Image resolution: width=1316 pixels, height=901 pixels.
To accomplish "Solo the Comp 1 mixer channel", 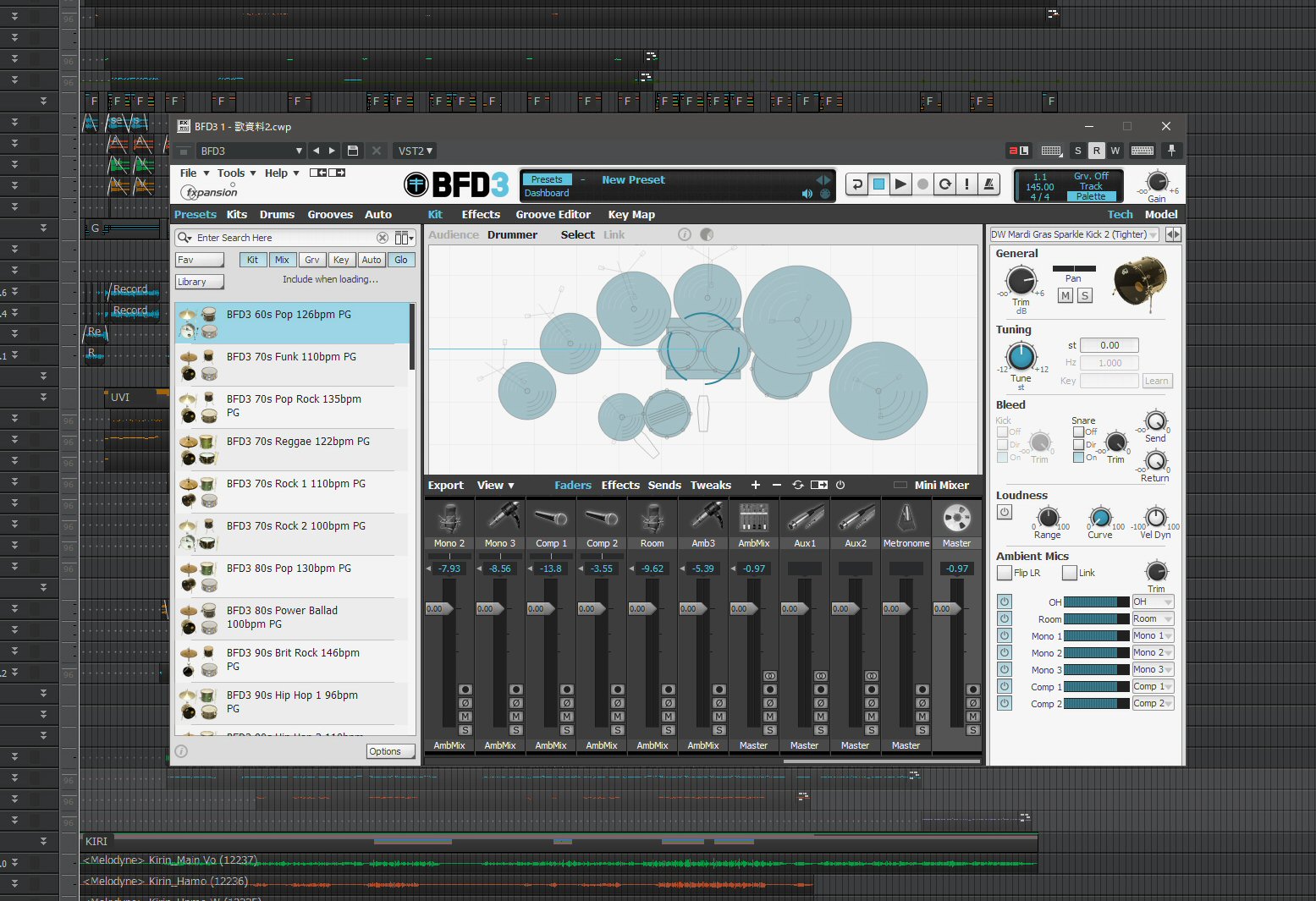I will [x=566, y=730].
